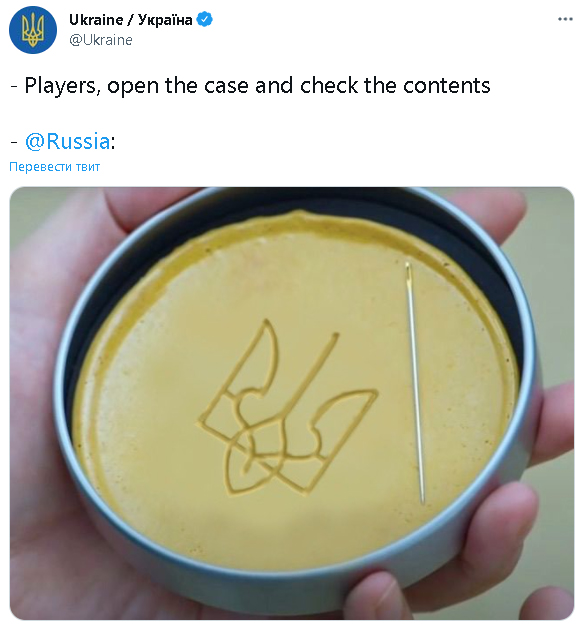
Task: Follow the @Russia mention link
Action: (x=67, y=141)
